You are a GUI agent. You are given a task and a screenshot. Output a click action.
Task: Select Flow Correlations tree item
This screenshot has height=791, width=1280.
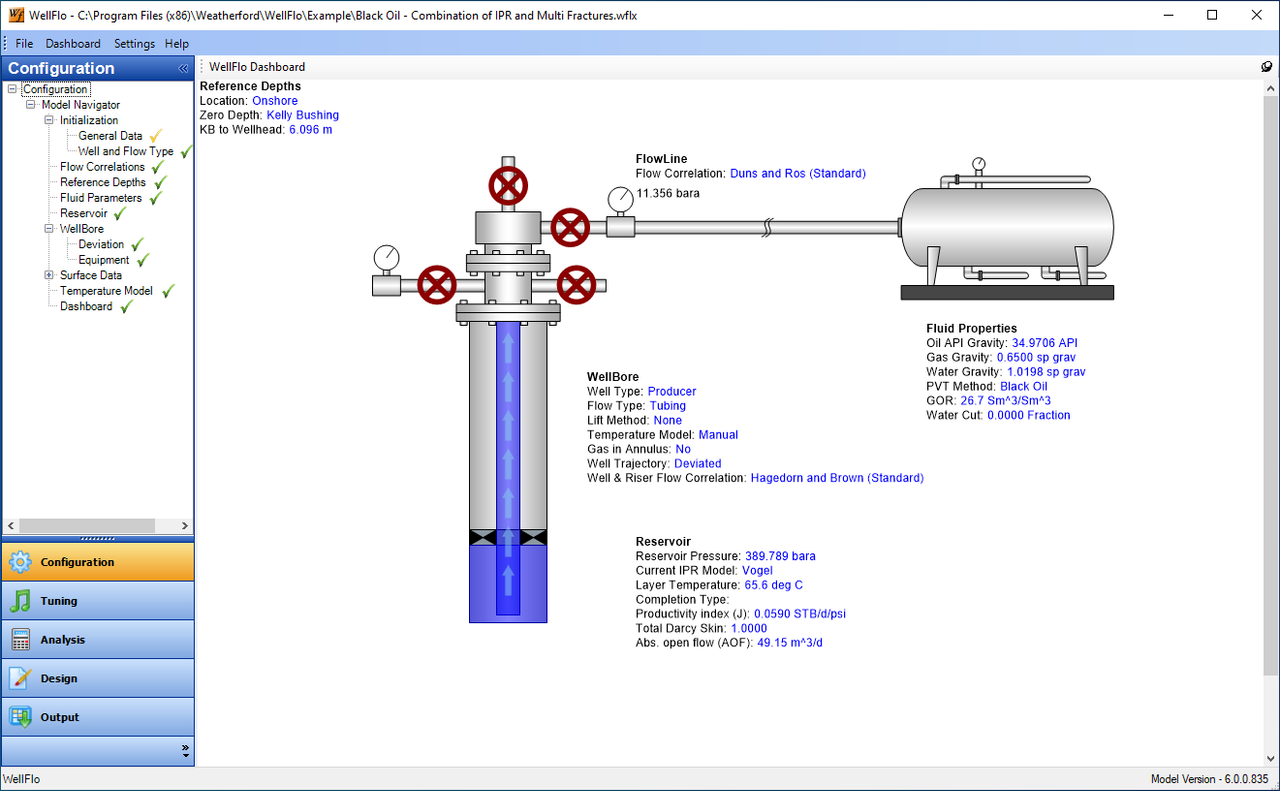coord(102,167)
